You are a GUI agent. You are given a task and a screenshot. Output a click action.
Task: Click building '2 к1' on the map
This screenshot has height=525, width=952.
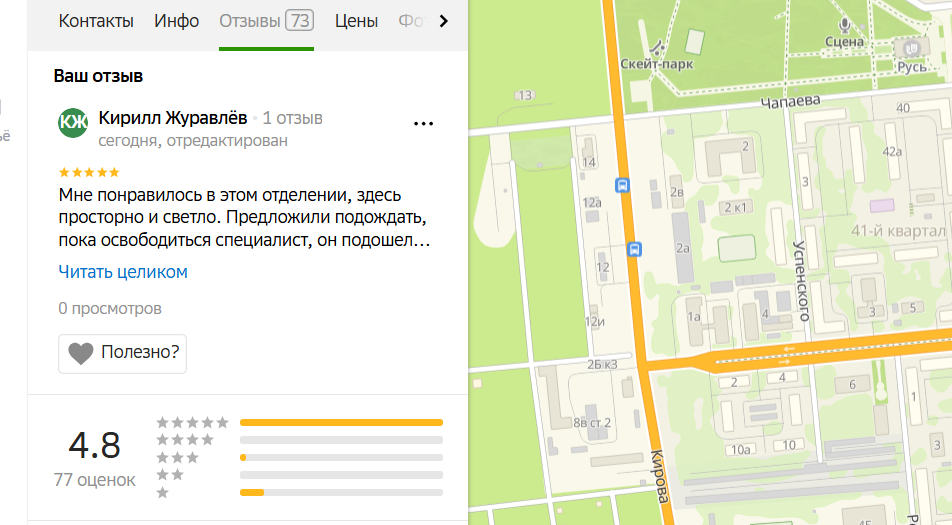pyautogui.click(x=735, y=208)
